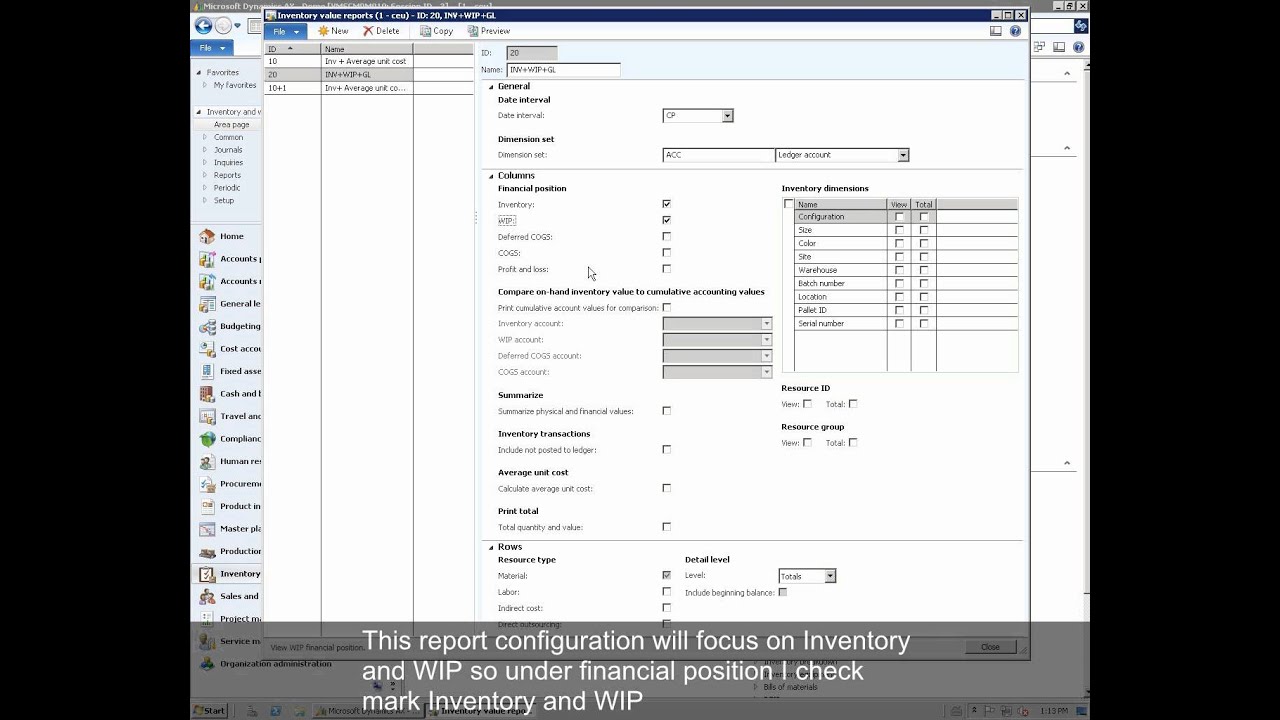The height and width of the screenshot is (720, 1280).
Task: Click the Windows Start button
Action: 210,711
